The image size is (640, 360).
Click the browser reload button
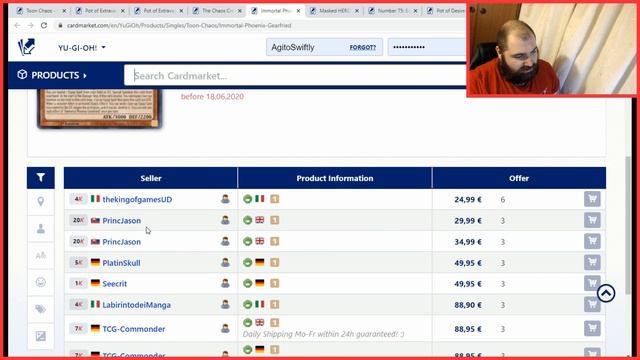(x=44, y=25)
